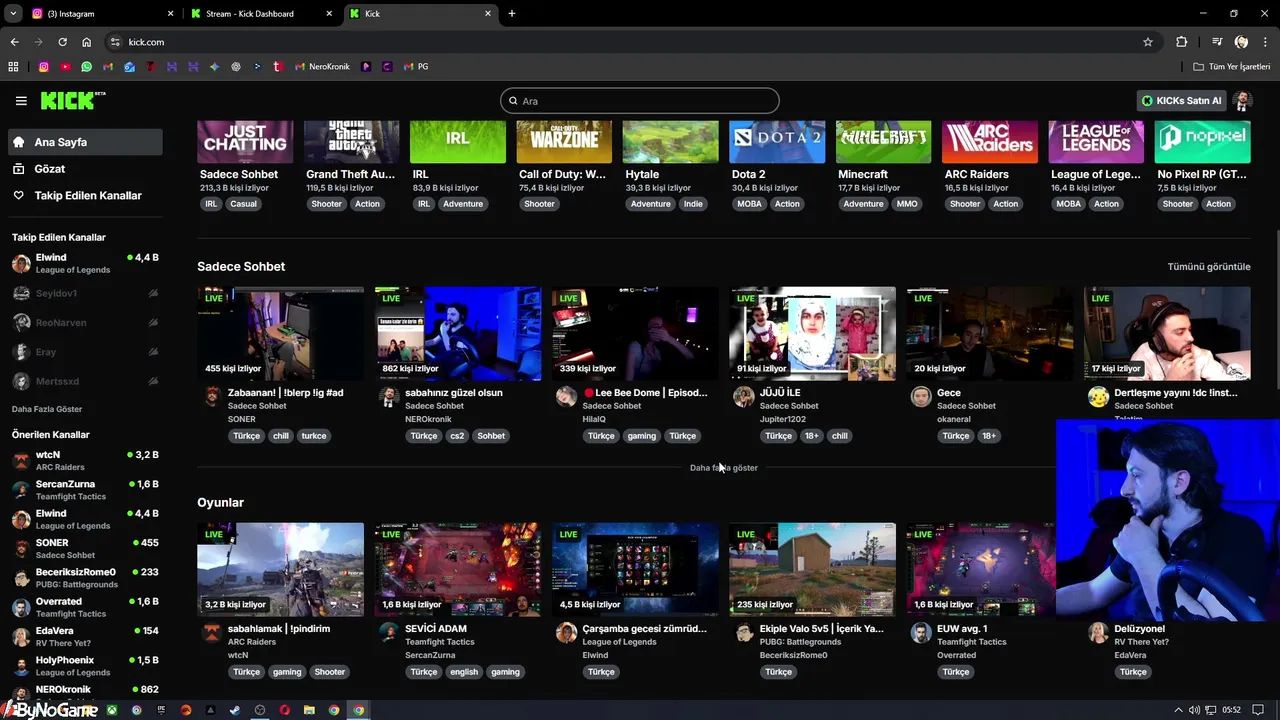Open the apps grid in bookmarks bar
This screenshot has width=1280, height=720.
coord(13,67)
